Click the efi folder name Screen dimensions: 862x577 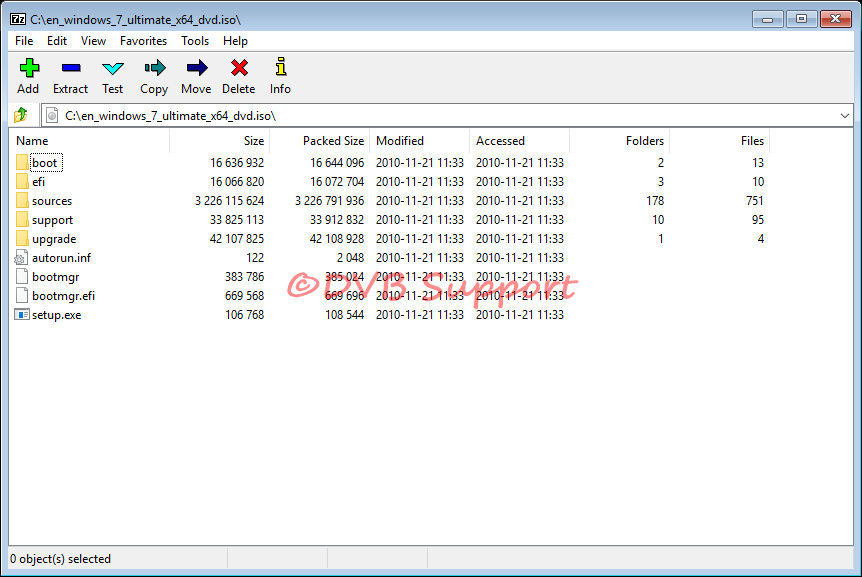coord(38,182)
